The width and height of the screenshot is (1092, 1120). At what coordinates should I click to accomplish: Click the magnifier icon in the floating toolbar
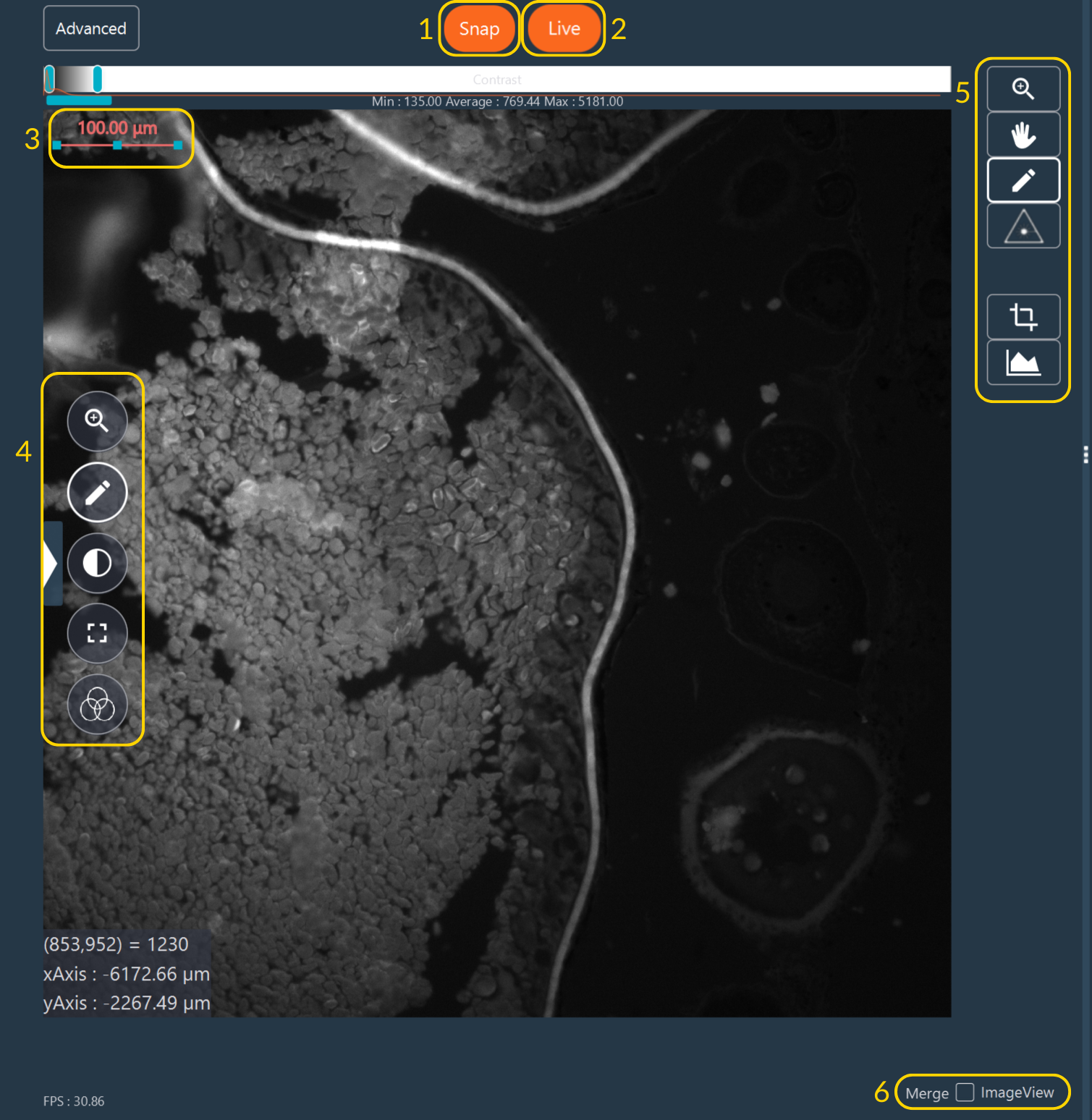click(97, 421)
